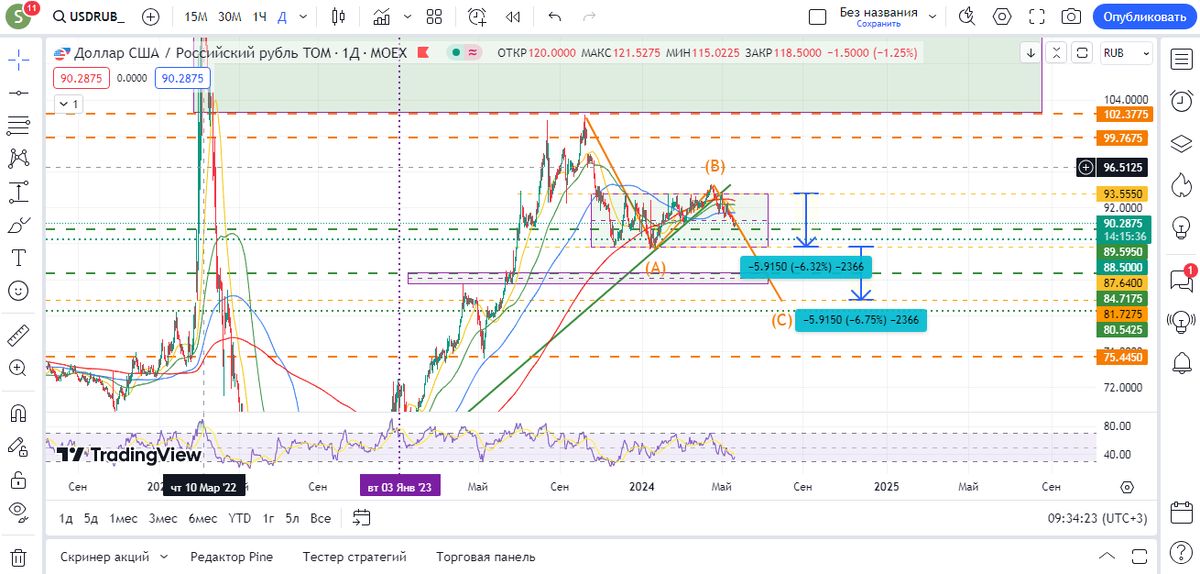Click the 93.5550 yellow price label
1200x574 pixels.
1124,193
